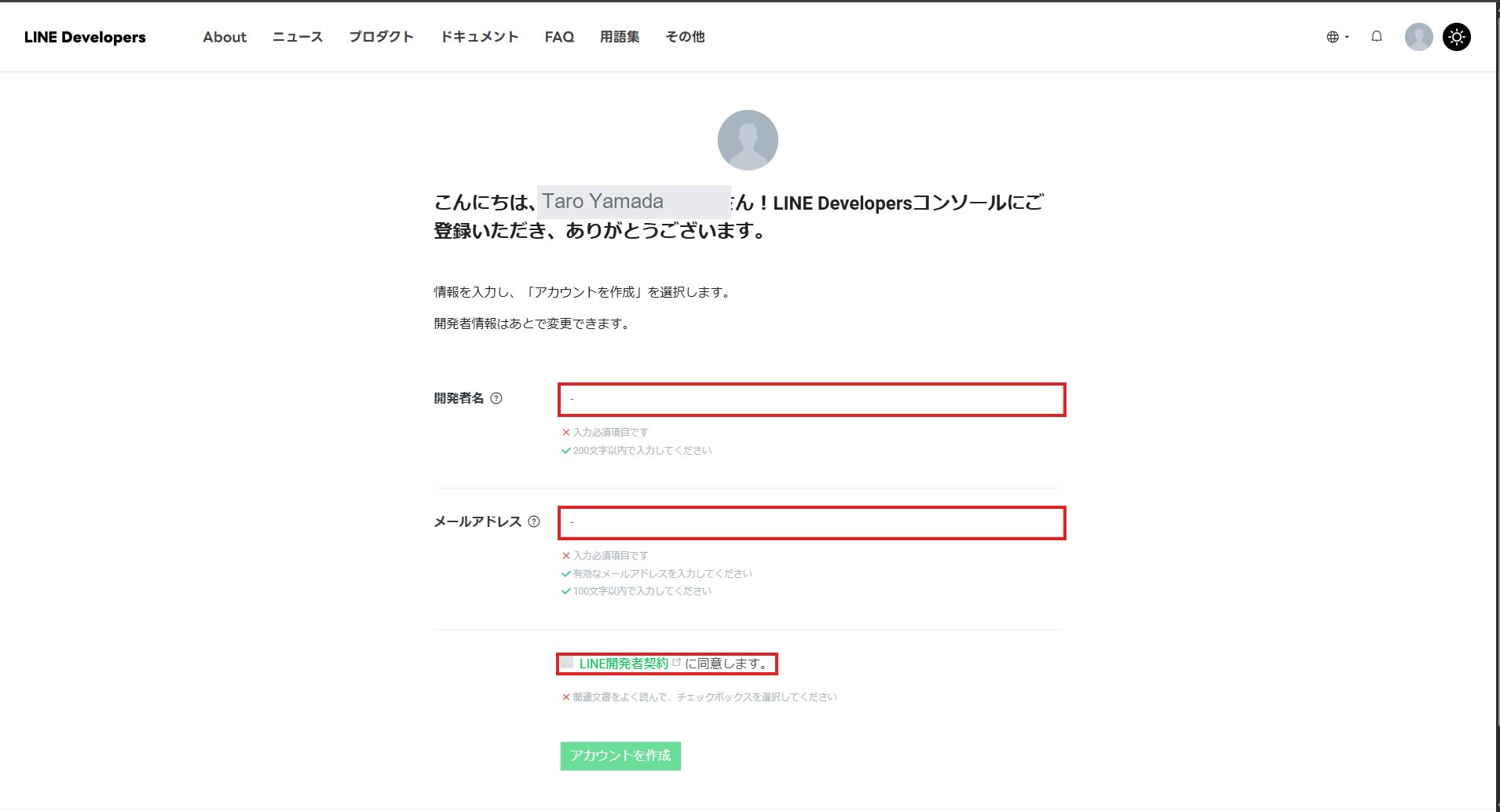Open the LINE開発者契約 link
The width and height of the screenshot is (1500, 812).
tap(624, 664)
